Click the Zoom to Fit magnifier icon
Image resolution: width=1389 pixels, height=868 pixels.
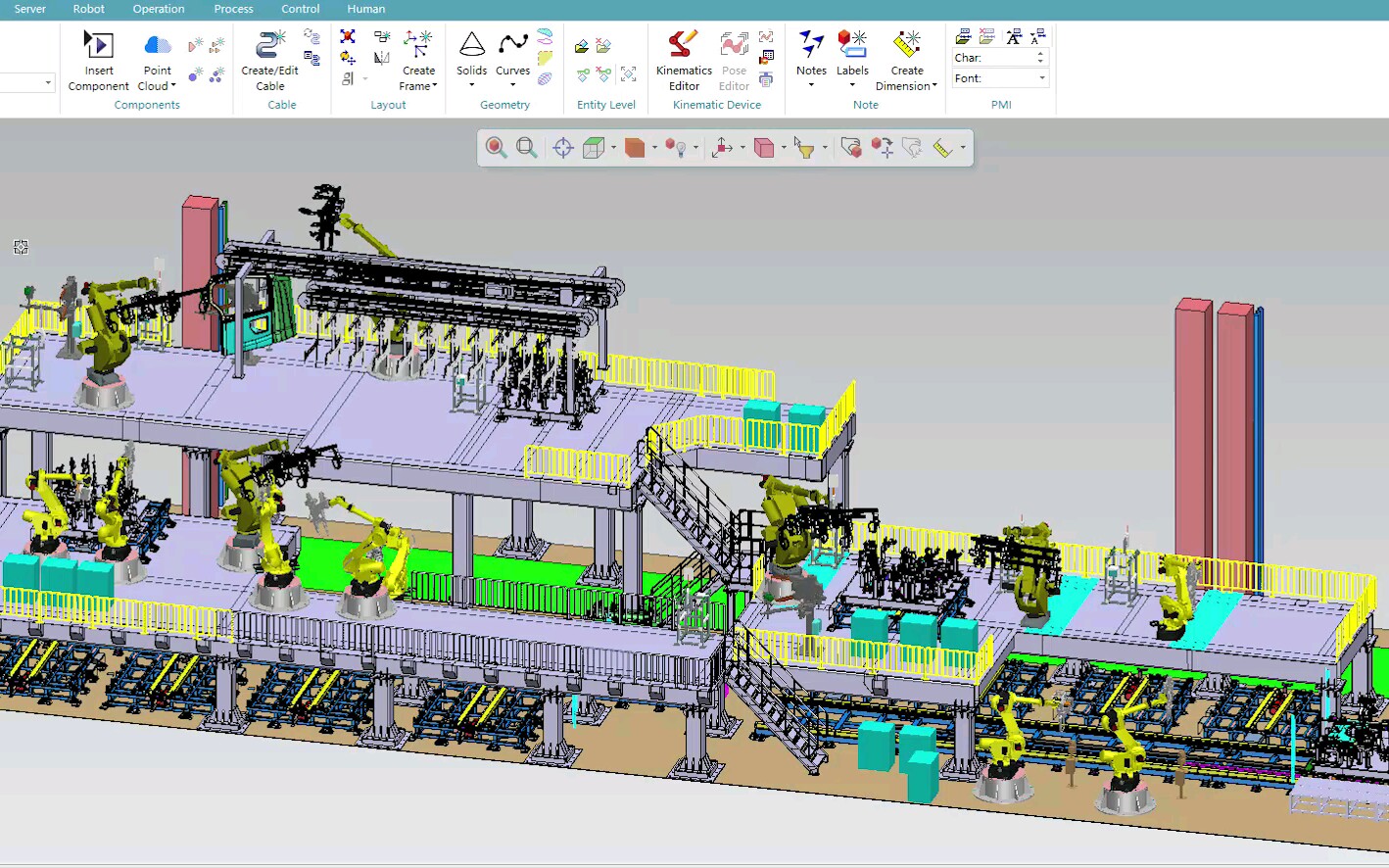pyautogui.click(x=526, y=148)
